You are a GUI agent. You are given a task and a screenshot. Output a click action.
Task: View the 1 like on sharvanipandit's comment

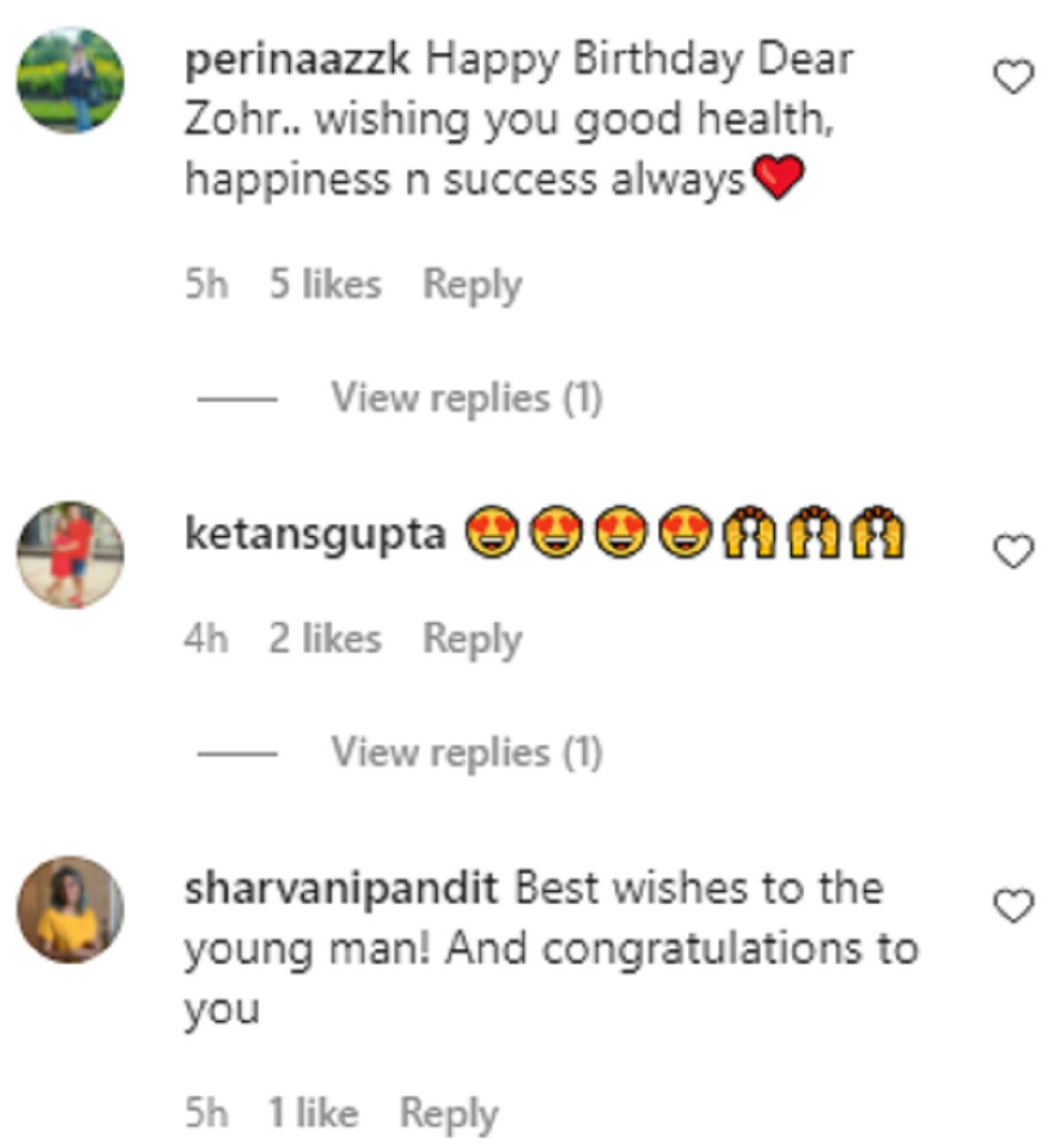pos(313,1113)
